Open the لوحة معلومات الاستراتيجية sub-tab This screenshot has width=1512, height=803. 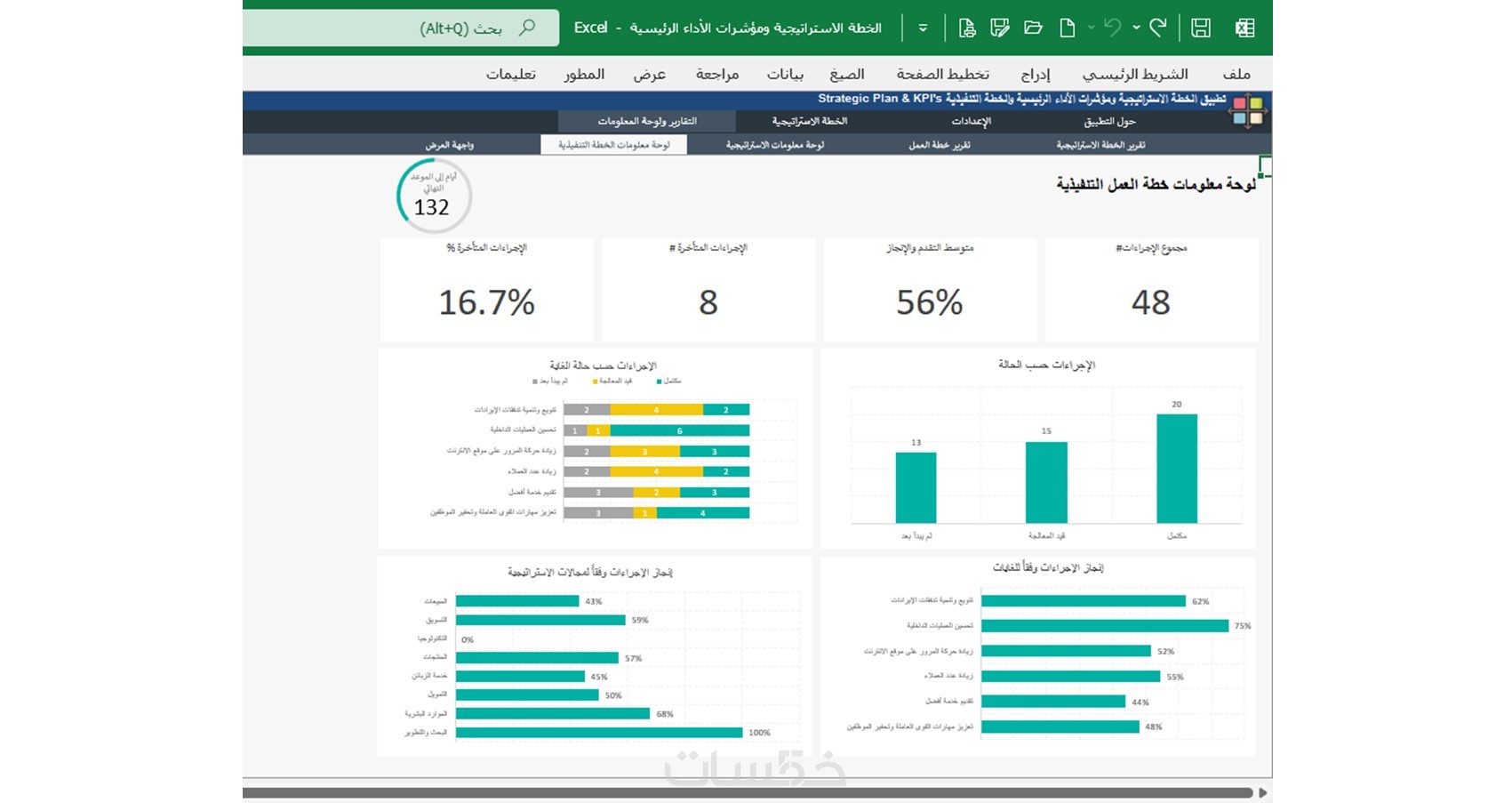(775, 145)
